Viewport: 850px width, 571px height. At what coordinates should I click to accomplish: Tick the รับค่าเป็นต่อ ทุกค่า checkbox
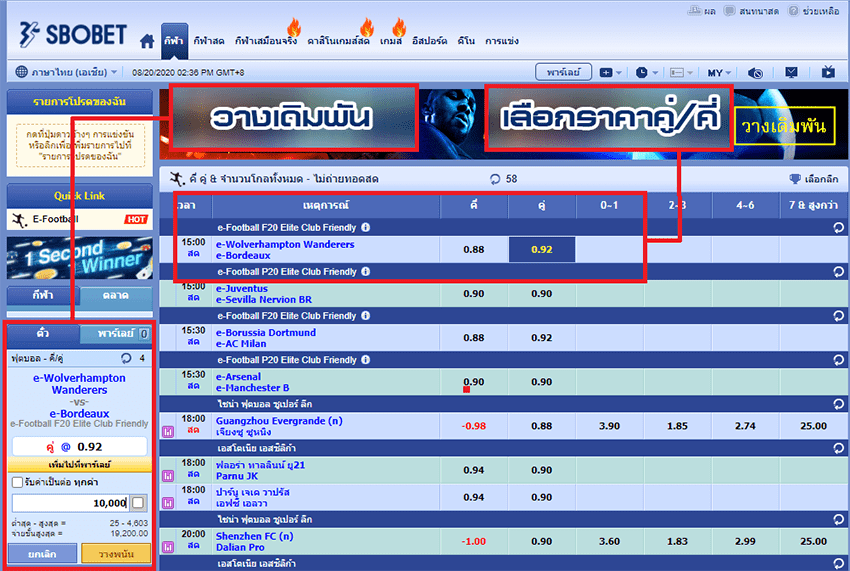[x=17, y=482]
